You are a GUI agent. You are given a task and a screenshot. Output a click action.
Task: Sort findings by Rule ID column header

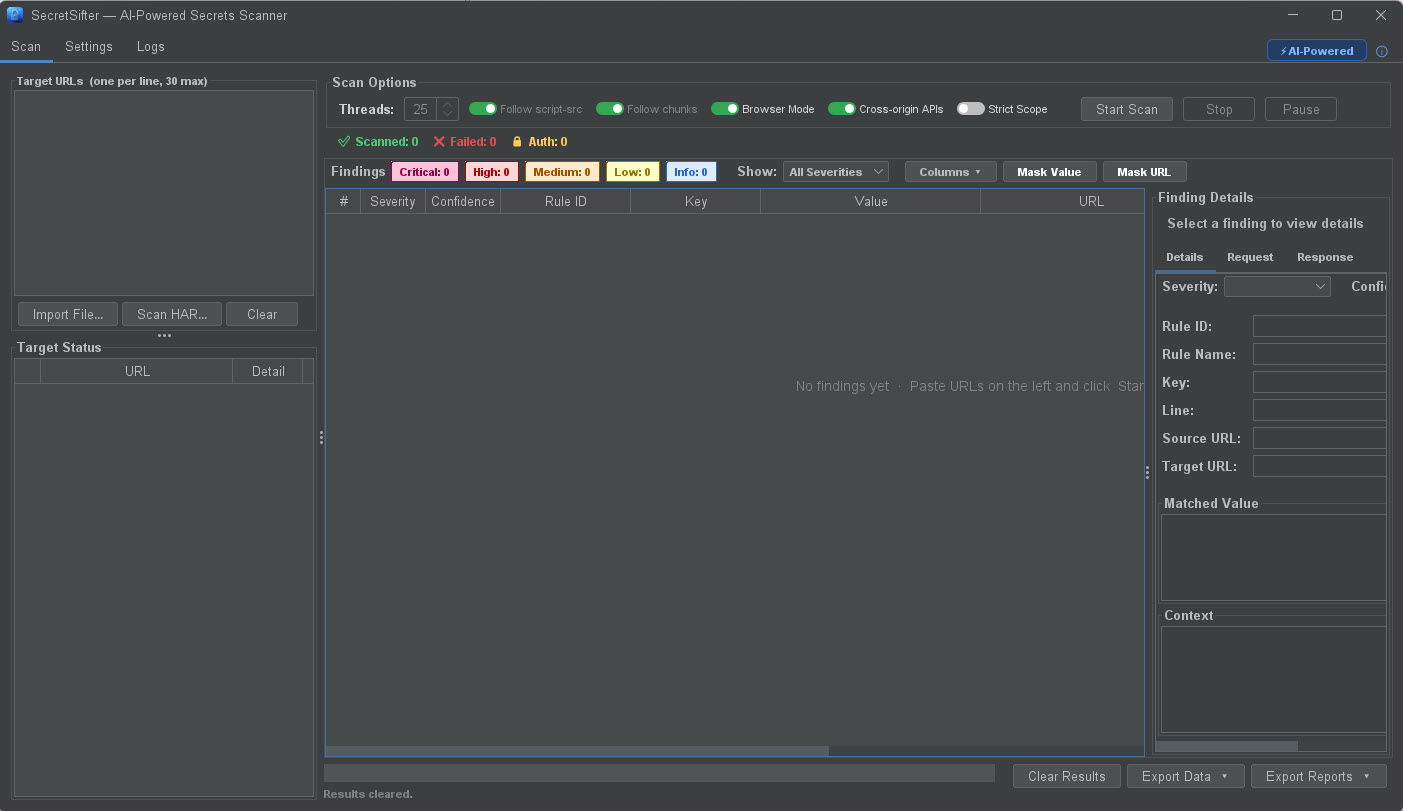566,201
